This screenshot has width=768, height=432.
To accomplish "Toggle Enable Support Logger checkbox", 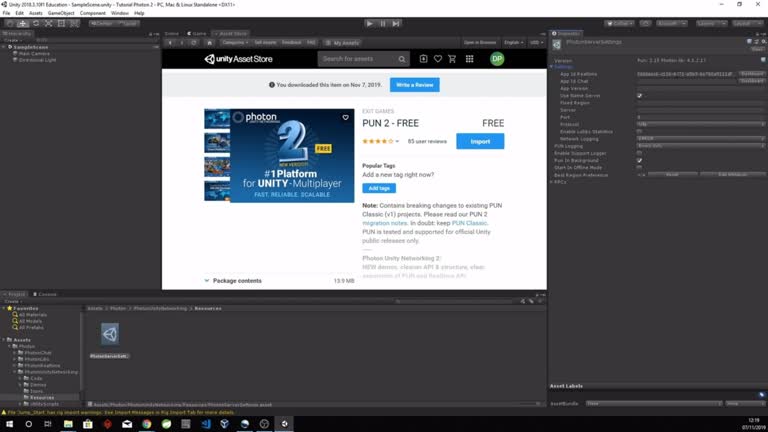I will (x=639, y=153).
